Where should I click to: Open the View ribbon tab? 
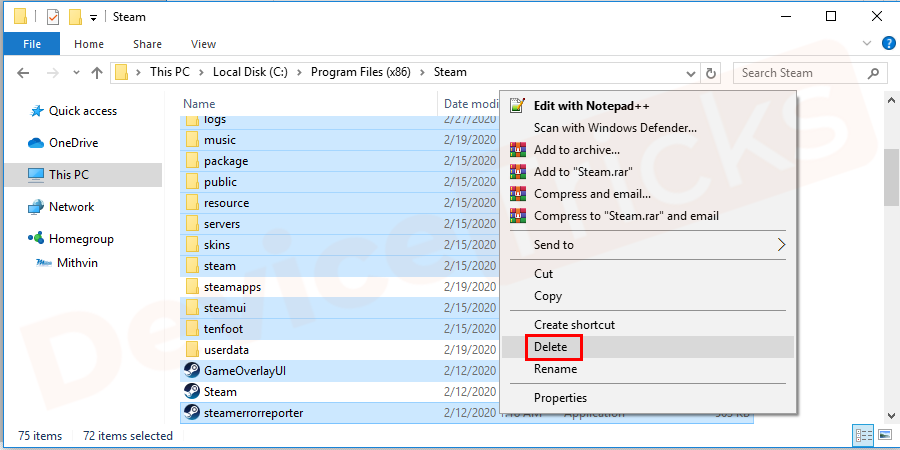point(203,44)
